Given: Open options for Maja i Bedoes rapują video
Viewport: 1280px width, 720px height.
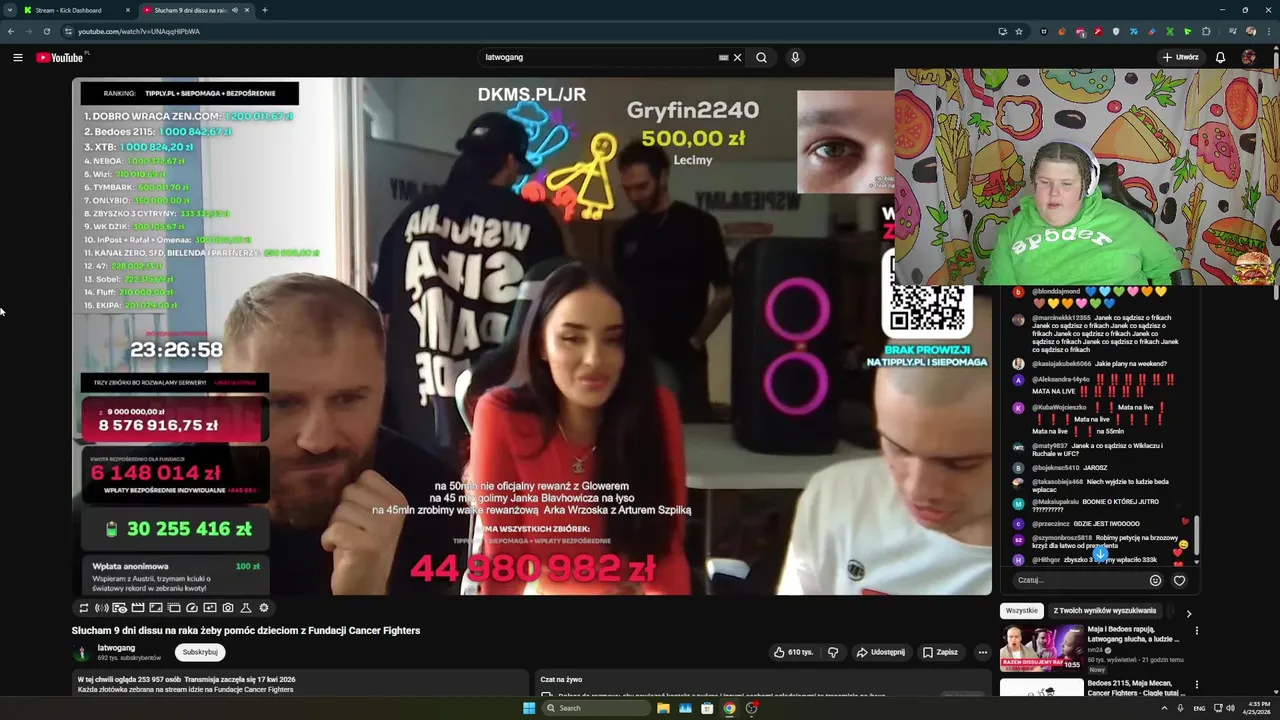Looking at the screenshot, I should [1196, 631].
